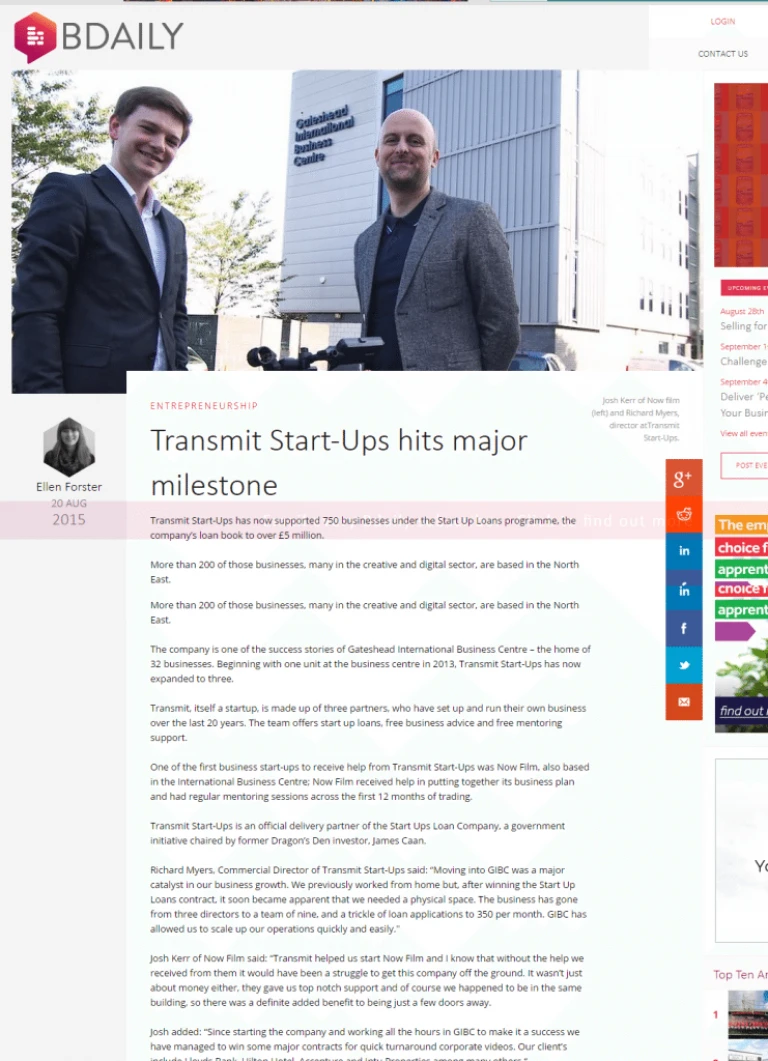Open Ellen Forster's author profile photo
This screenshot has height=1061, width=768.
click(69, 447)
